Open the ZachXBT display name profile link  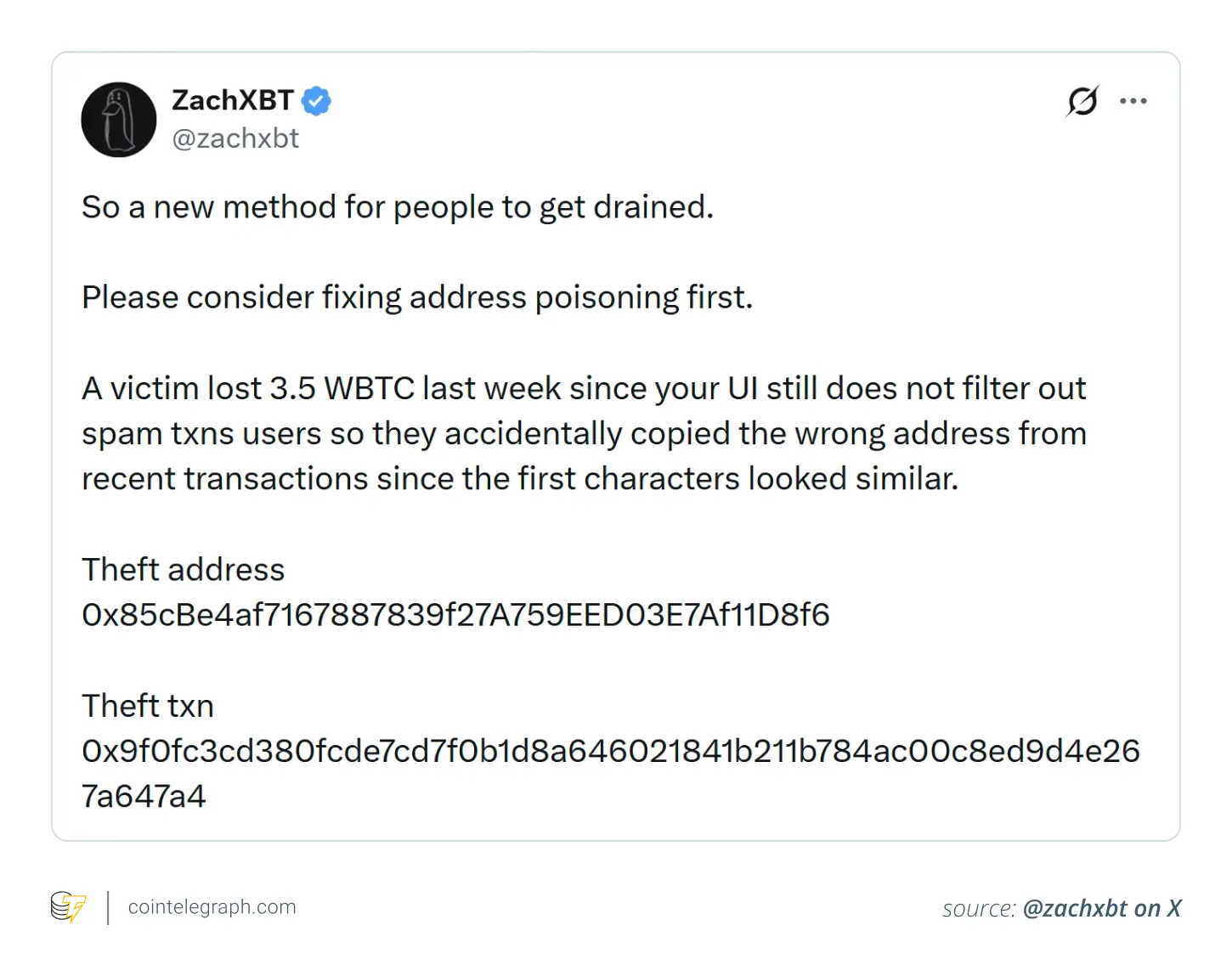tap(235, 100)
